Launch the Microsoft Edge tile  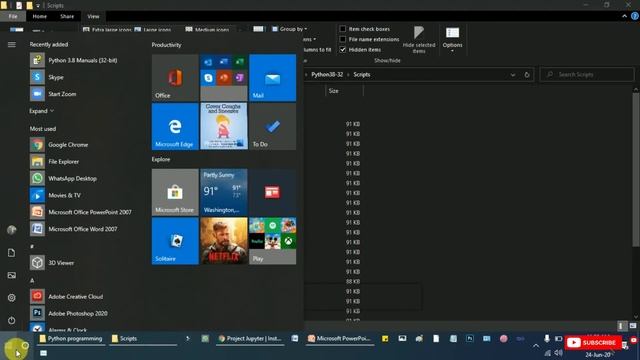[175, 126]
